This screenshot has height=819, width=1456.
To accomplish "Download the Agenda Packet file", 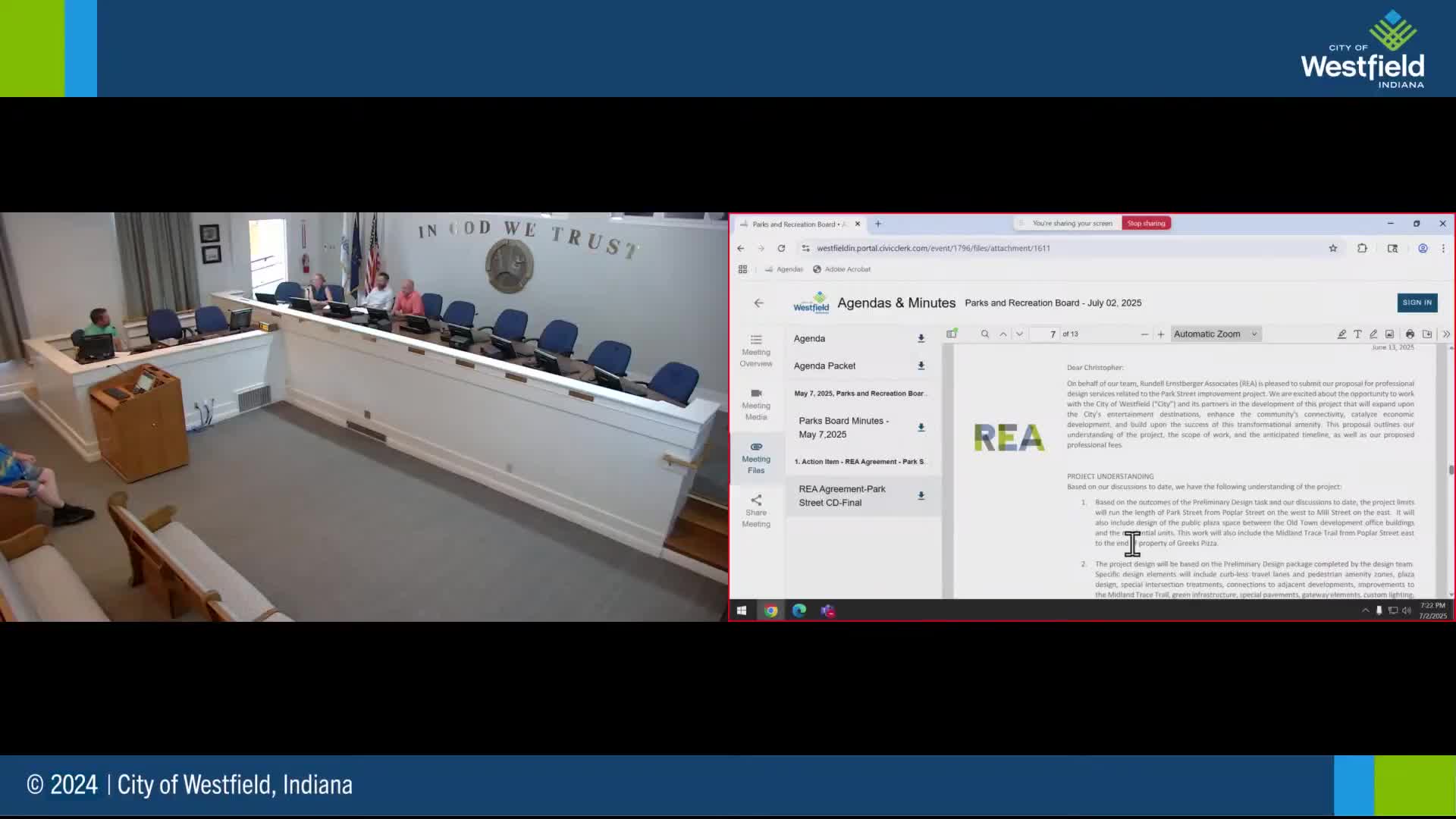I will (921, 366).
